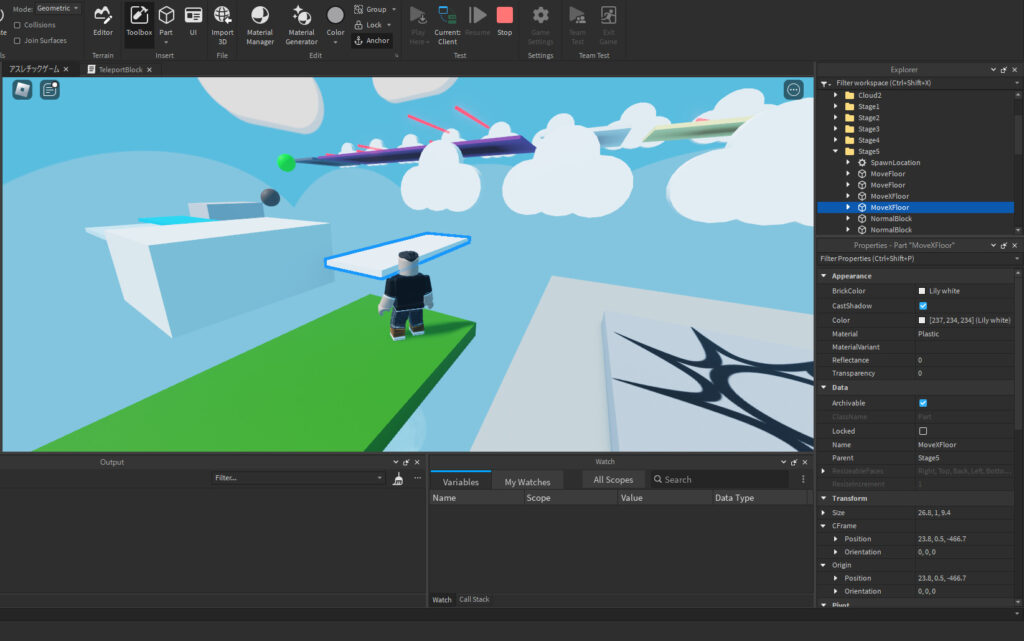Toggle the Locked checkbox
The image size is (1024, 641).
click(x=923, y=431)
